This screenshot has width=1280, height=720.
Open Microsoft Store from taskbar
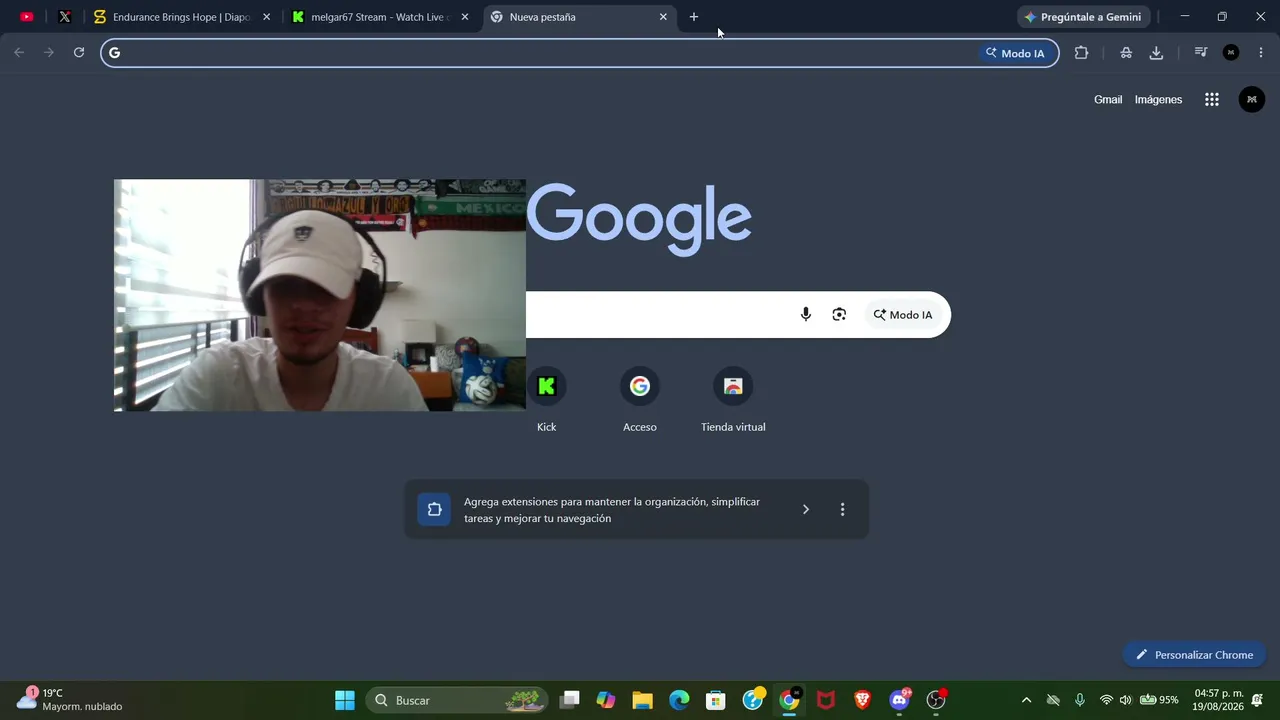click(716, 700)
